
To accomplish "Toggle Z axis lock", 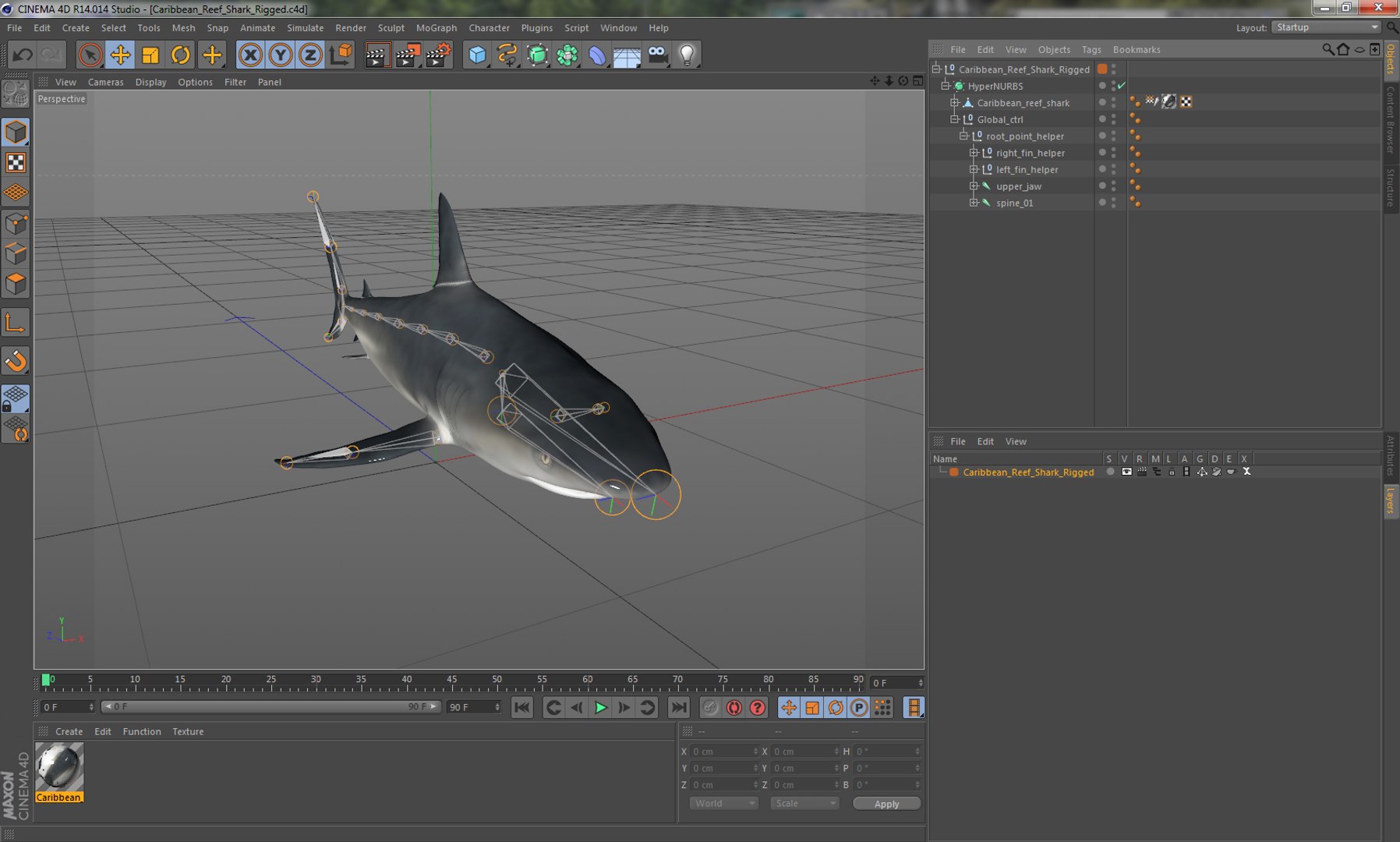I will point(310,55).
